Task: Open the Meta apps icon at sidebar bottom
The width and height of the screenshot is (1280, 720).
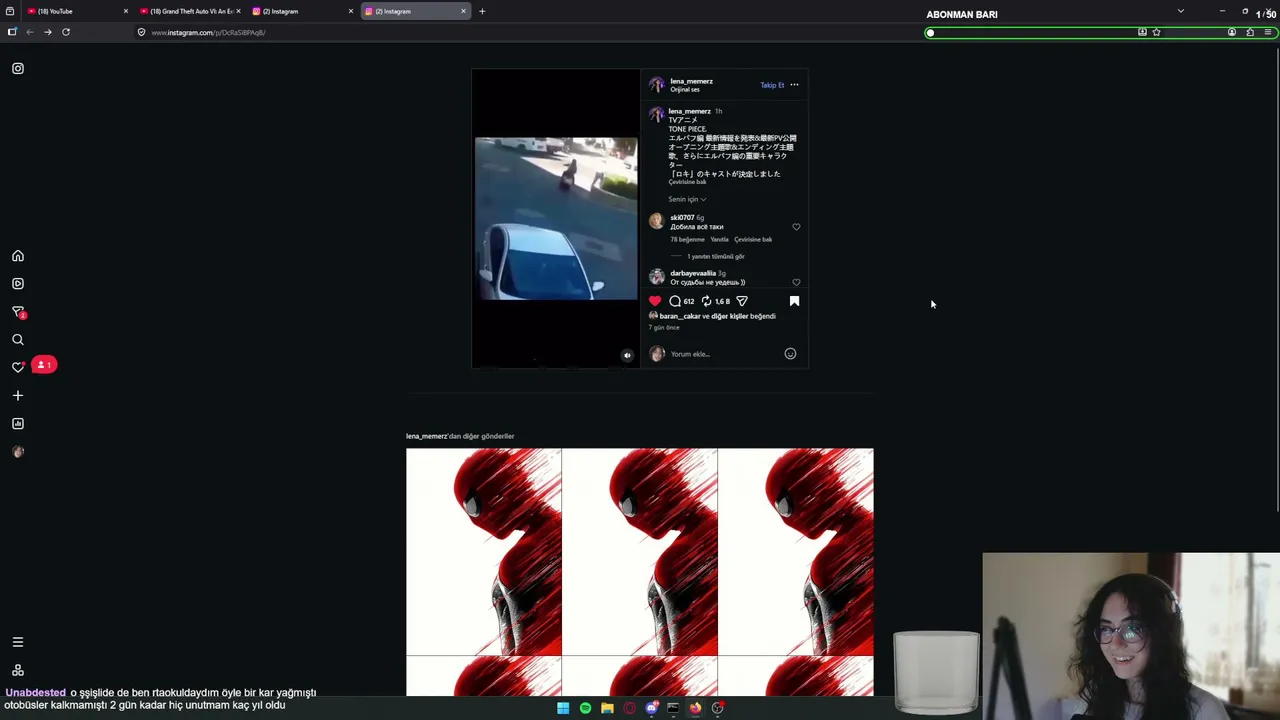Action: (x=18, y=670)
